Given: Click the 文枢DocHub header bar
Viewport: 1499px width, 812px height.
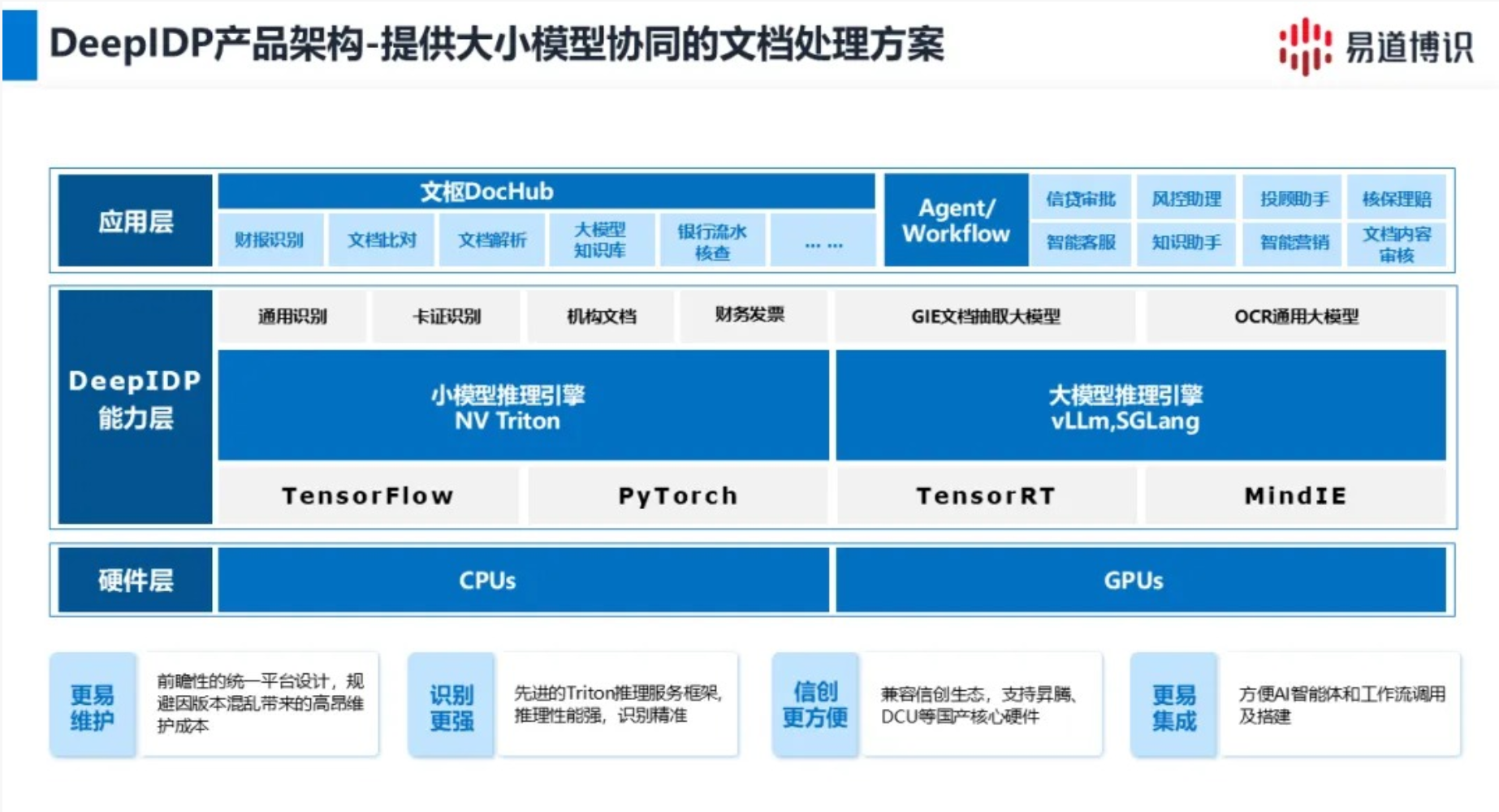Looking at the screenshot, I should coord(546,192).
